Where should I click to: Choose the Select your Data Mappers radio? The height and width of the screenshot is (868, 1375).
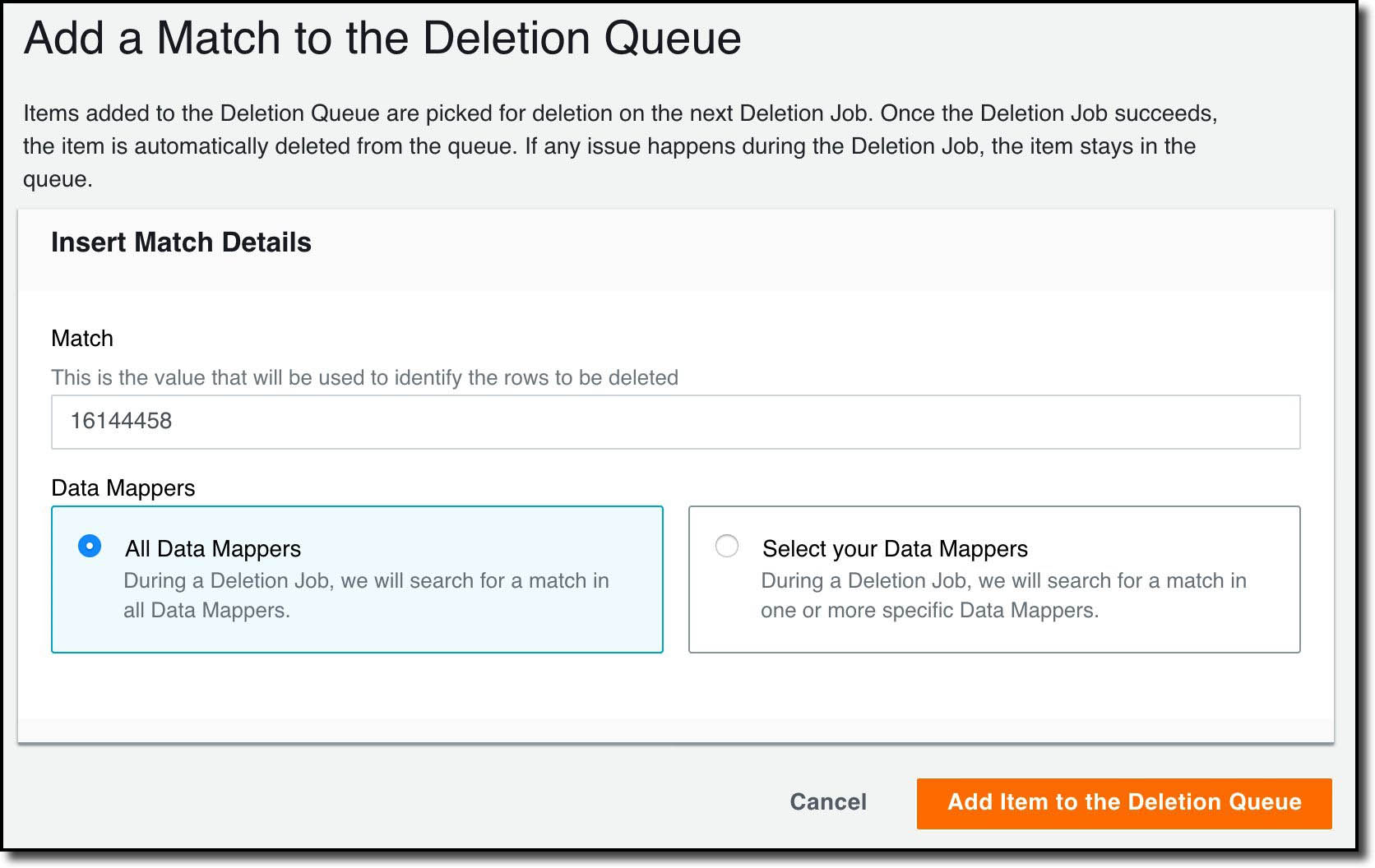[727, 546]
